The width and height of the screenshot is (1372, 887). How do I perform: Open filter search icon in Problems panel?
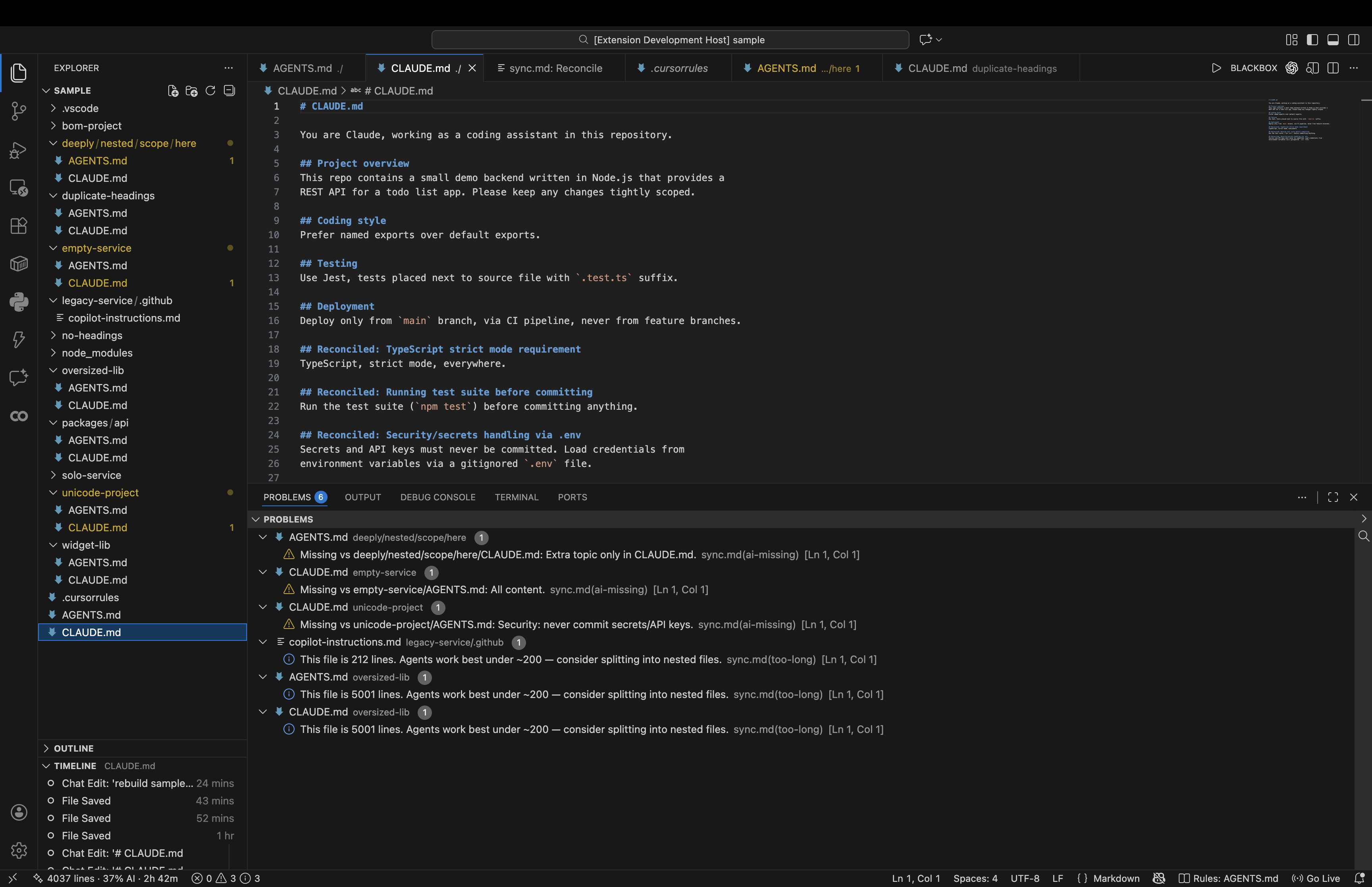(x=1363, y=536)
